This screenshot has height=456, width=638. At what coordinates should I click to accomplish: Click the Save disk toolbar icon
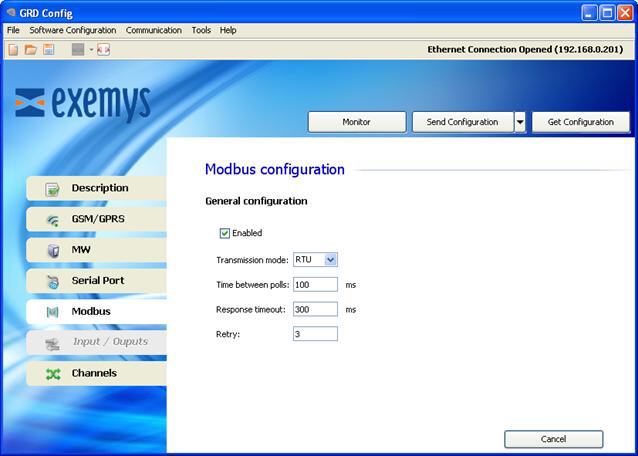pos(48,49)
